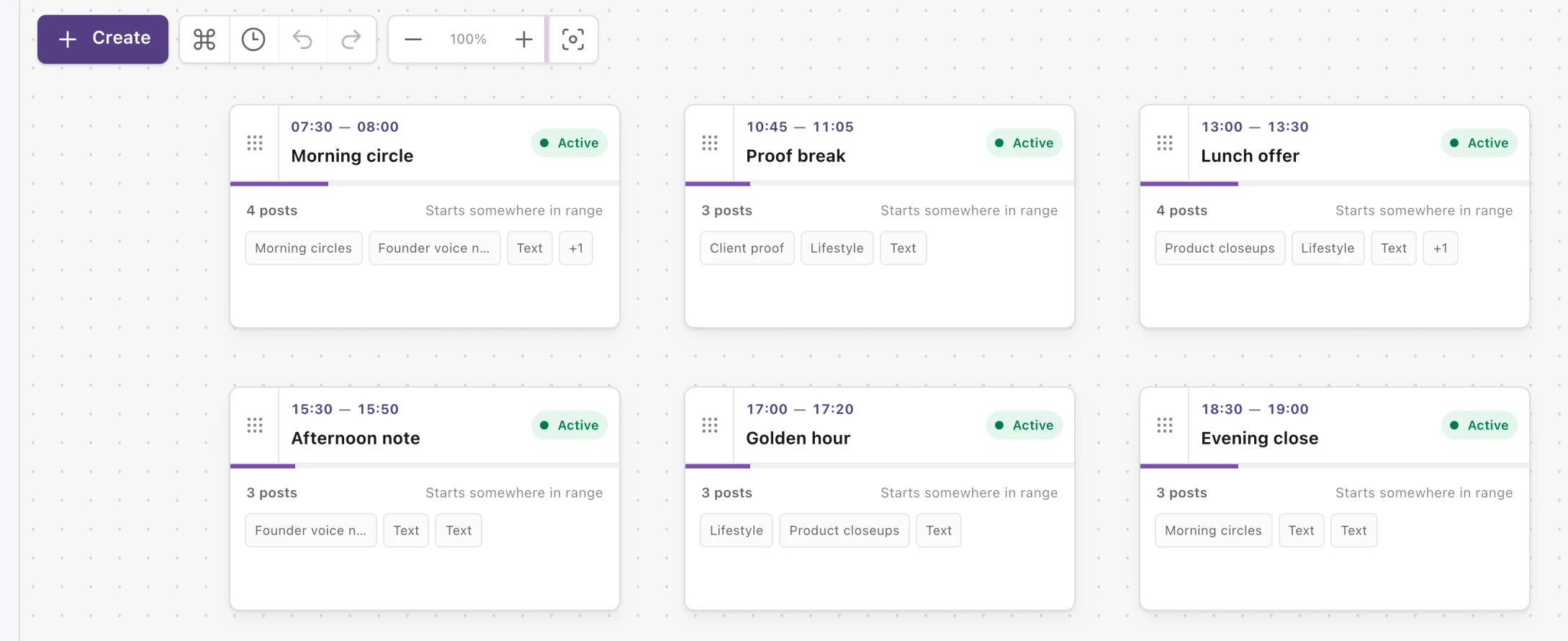The width and height of the screenshot is (1568, 641).
Task: Grab the Morning circle card drag handle
Action: (255, 143)
